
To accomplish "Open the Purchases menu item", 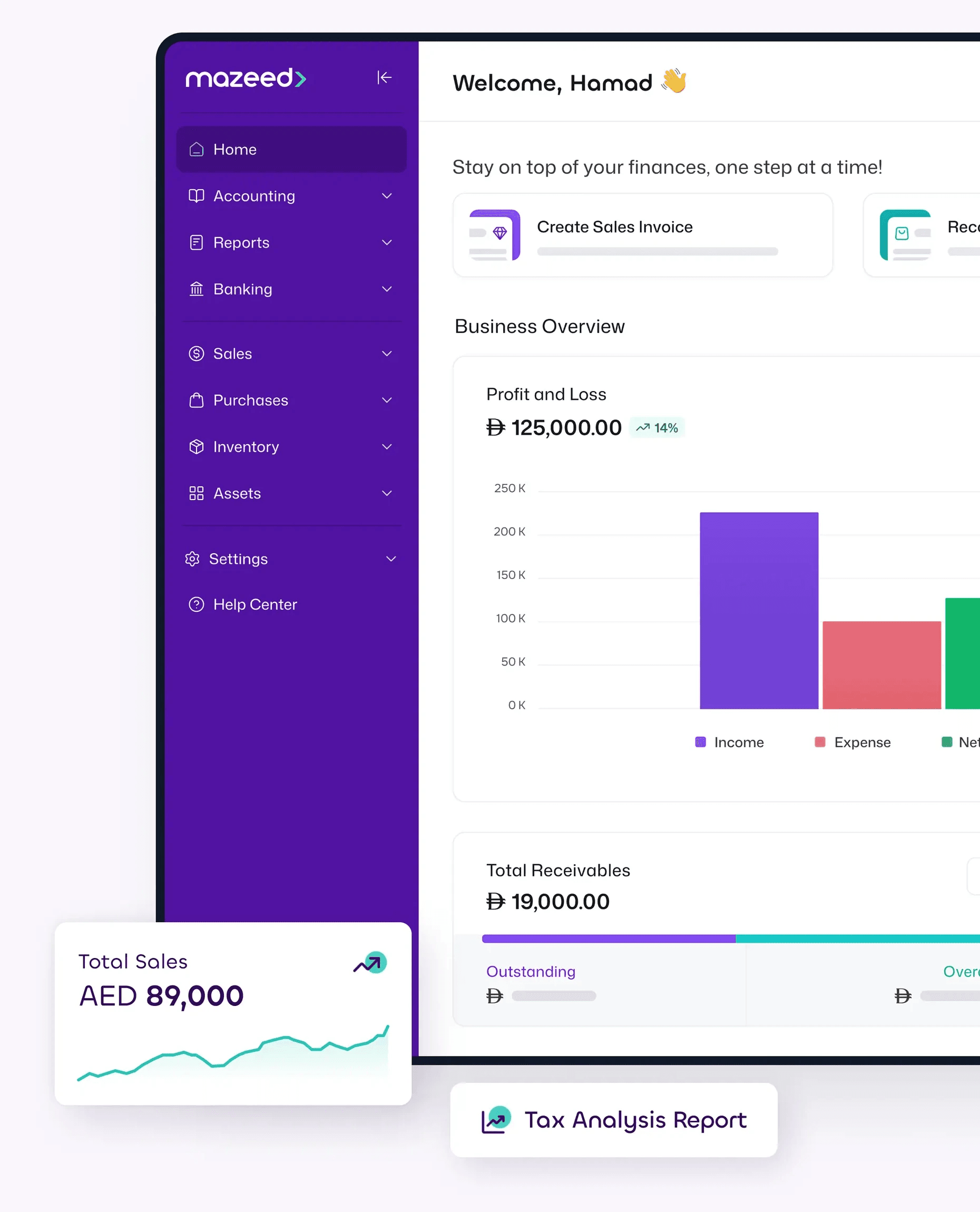I will pos(251,400).
